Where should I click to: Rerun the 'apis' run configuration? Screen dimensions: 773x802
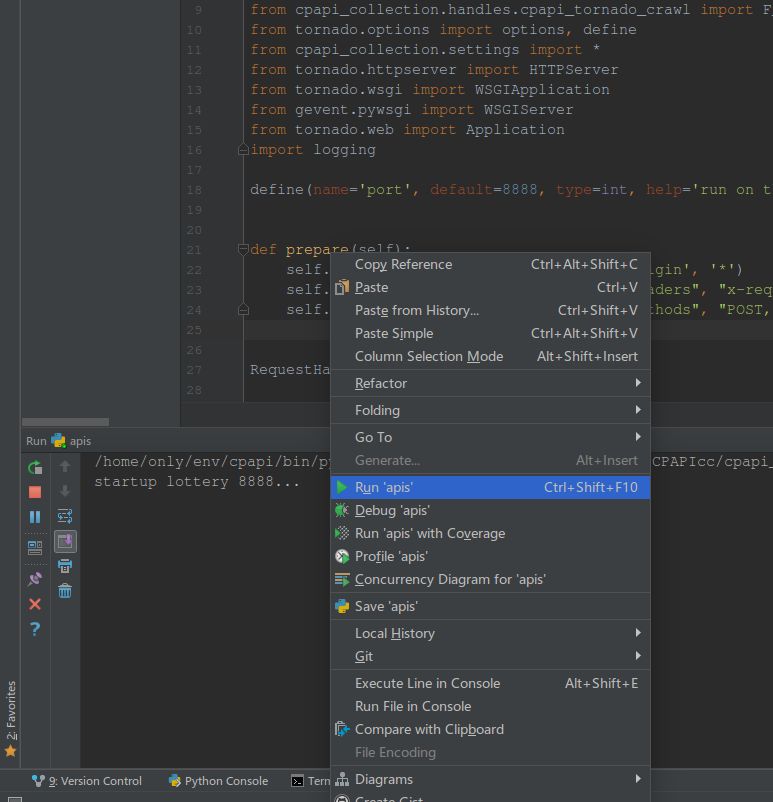click(x=35, y=467)
